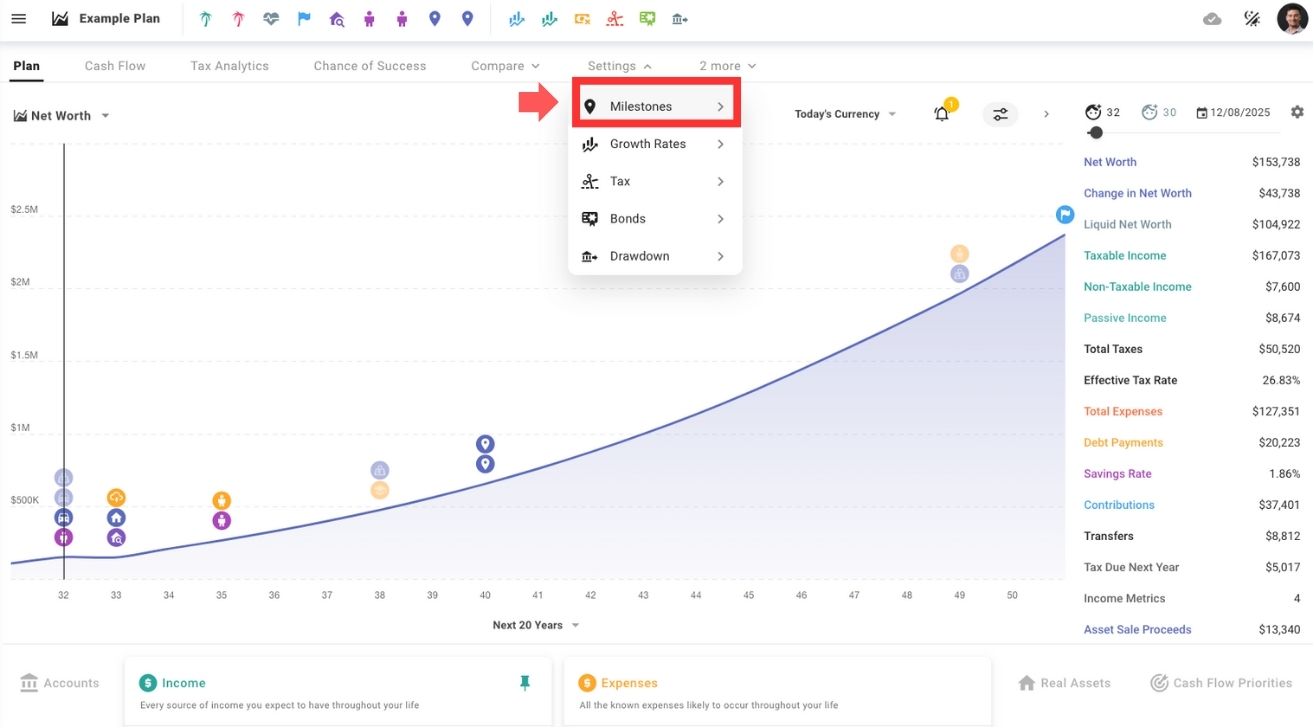This screenshot has height=728, width=1314.
Task: Select Milestones from the Settings menu
Action: click(655, 106)
